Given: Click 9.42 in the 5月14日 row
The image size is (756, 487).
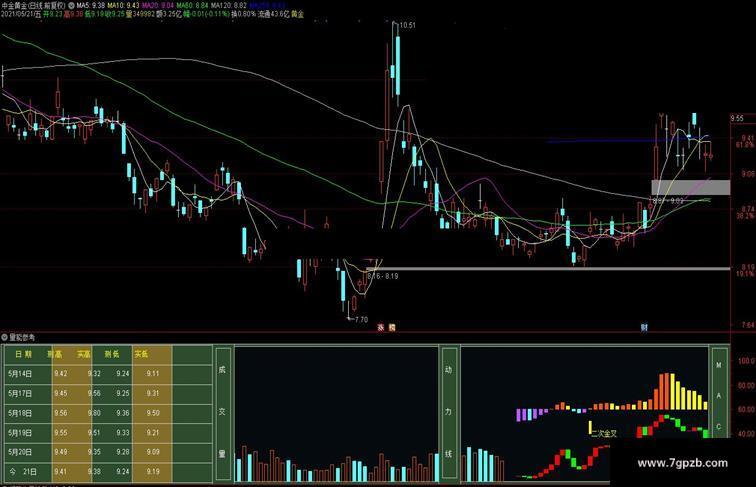Looking at the screenshot, I should point(61,374).
